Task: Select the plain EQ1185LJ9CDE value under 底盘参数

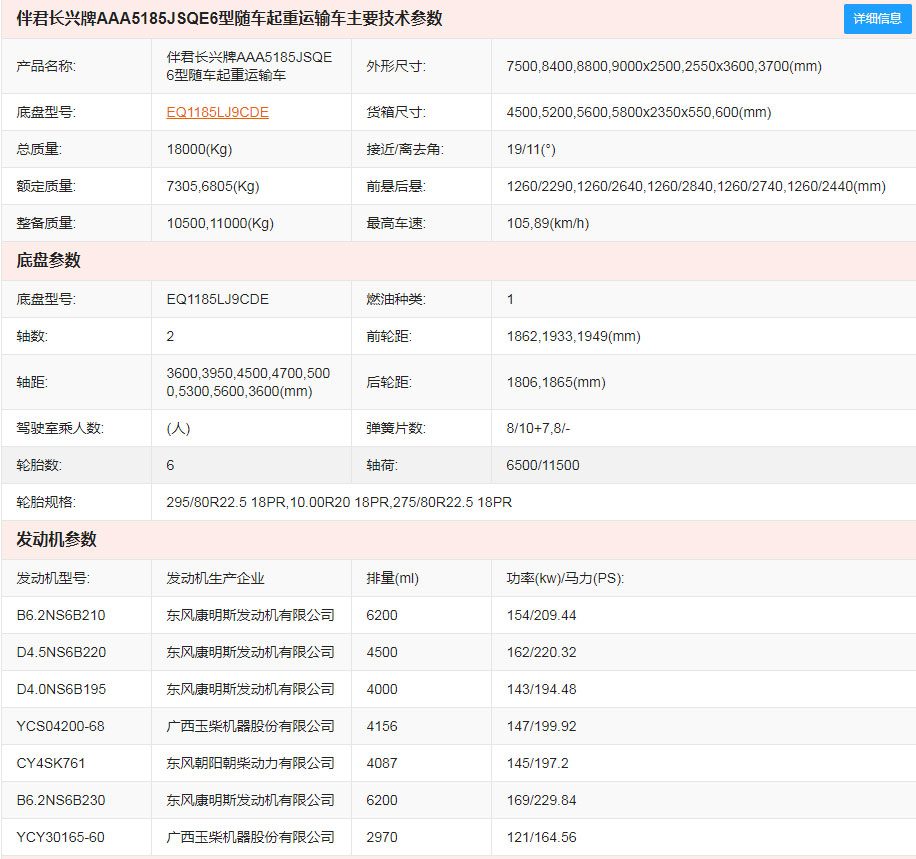Action: point(217,299)
